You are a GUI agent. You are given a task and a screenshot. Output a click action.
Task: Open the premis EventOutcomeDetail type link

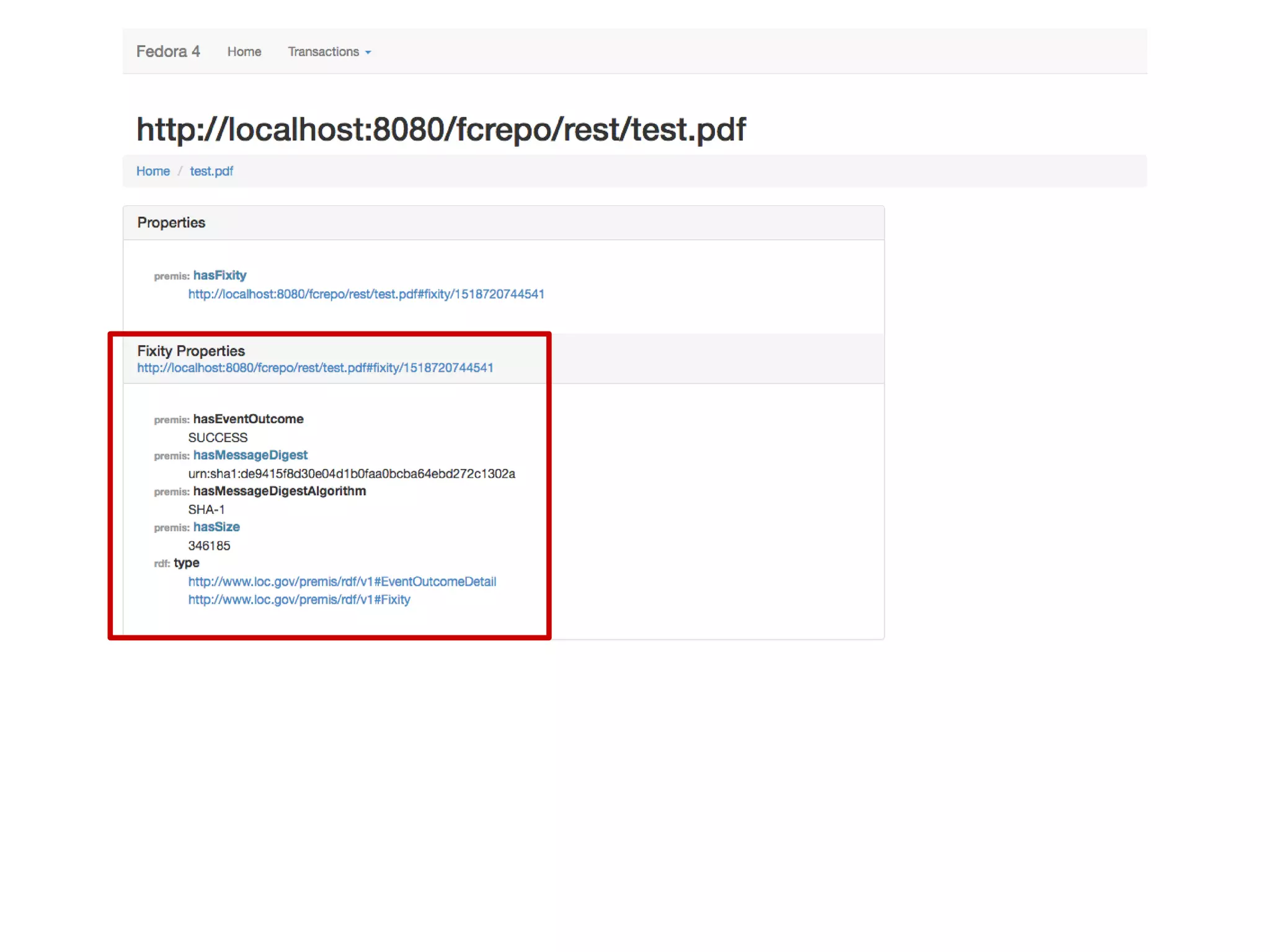coord(342,581)
